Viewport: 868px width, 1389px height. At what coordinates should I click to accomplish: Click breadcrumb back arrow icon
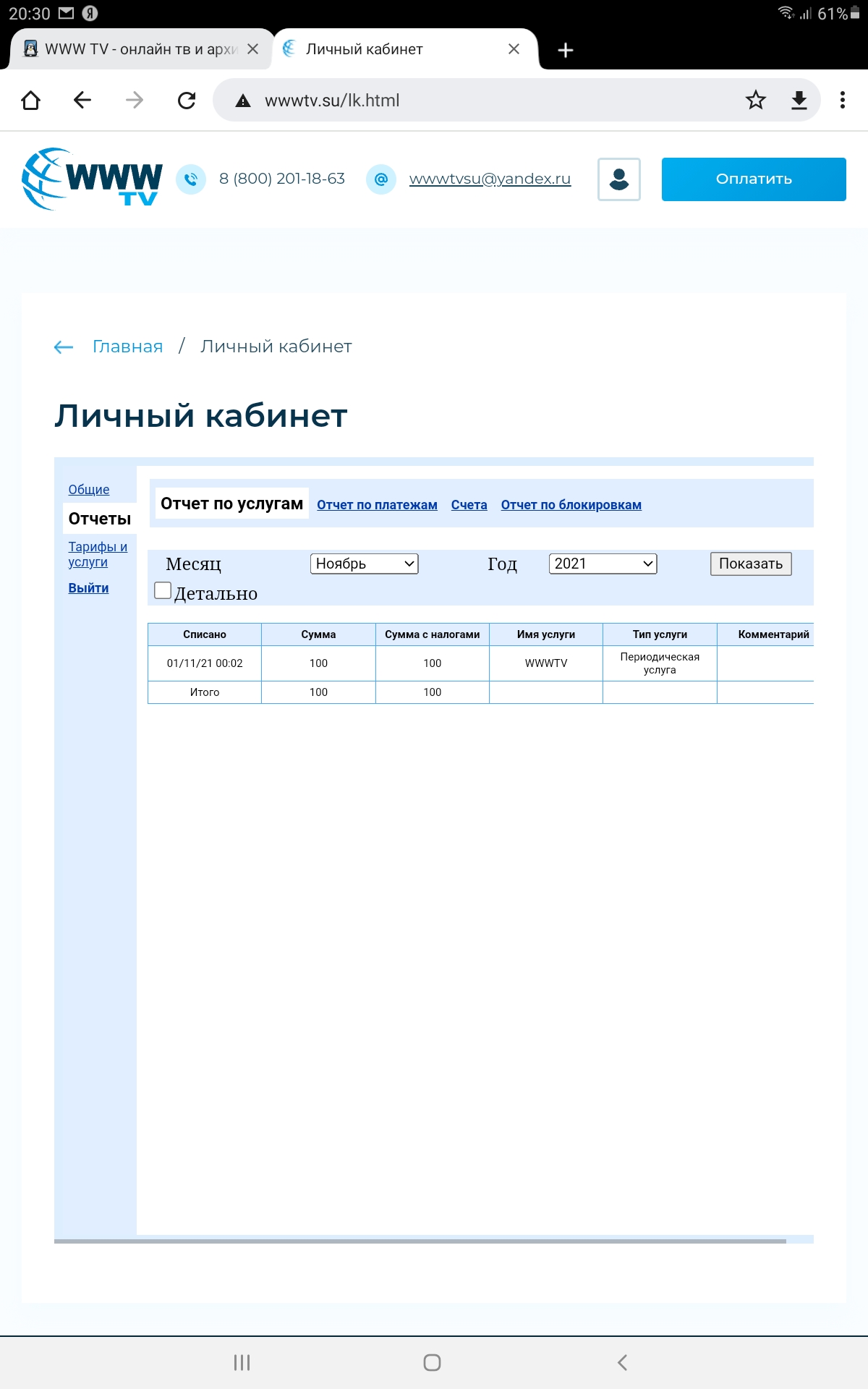(64, 347)
